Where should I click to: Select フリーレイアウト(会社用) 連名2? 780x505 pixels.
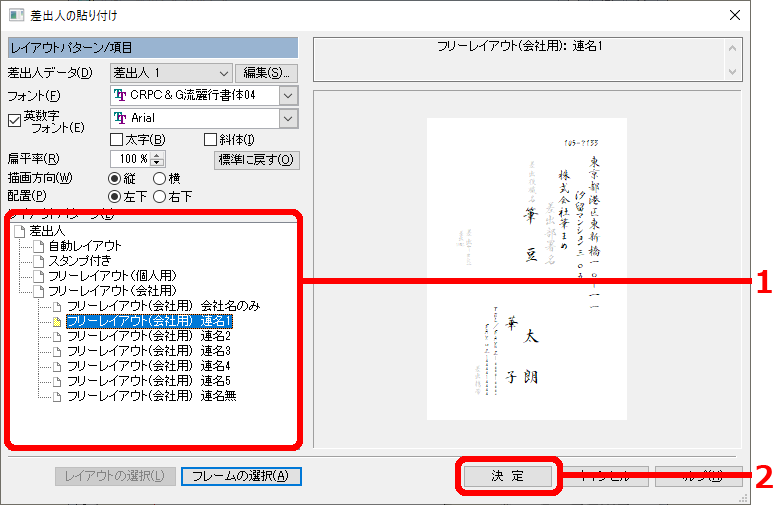pyautogui.click(x=149, y=336)
